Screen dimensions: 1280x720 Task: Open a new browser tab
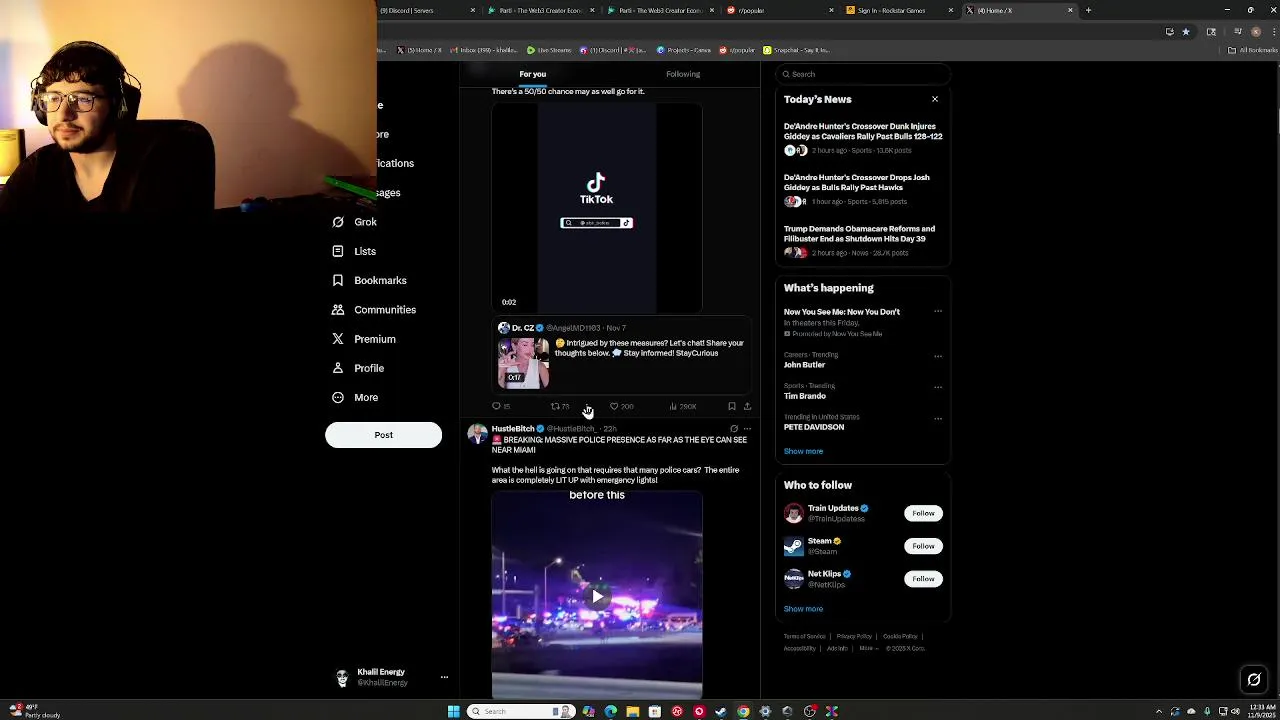[1088, 10]
